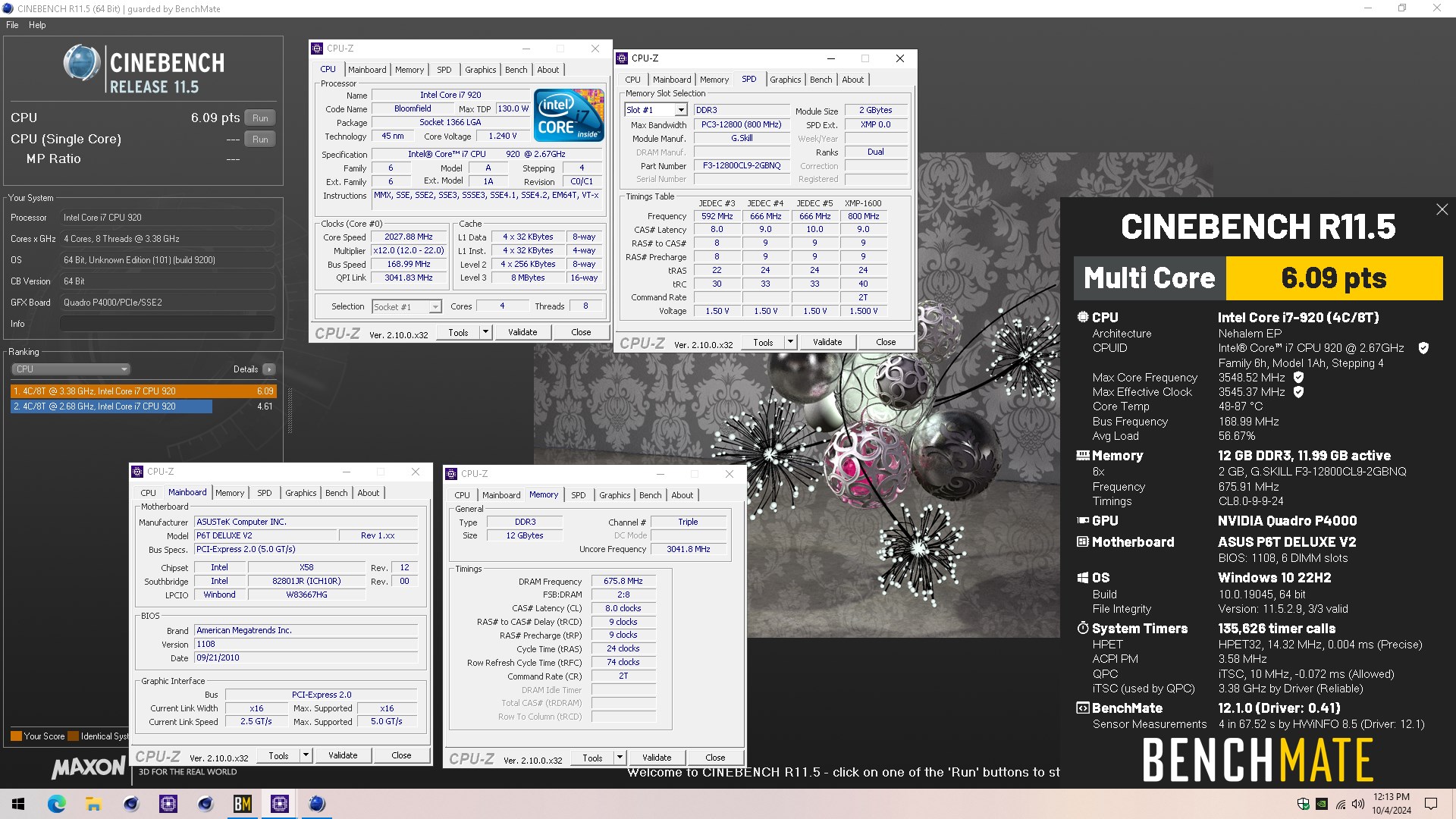Screen dimensions: 1456x819
Task: Click the CPU-Z title icon of SPD window
Action: 623,58
